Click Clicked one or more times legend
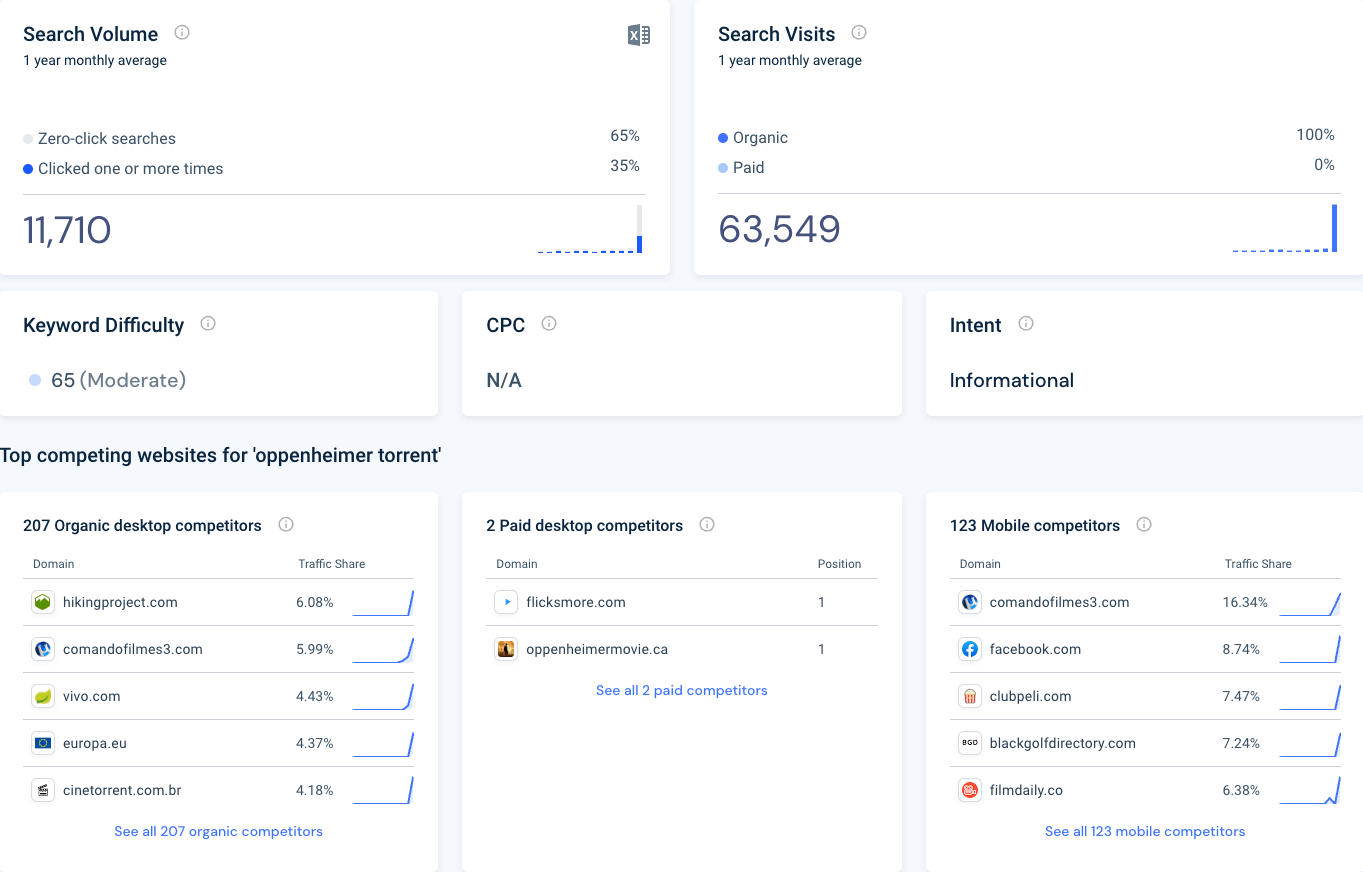This screenshot has height=872, width=1363. click(123, 168)
